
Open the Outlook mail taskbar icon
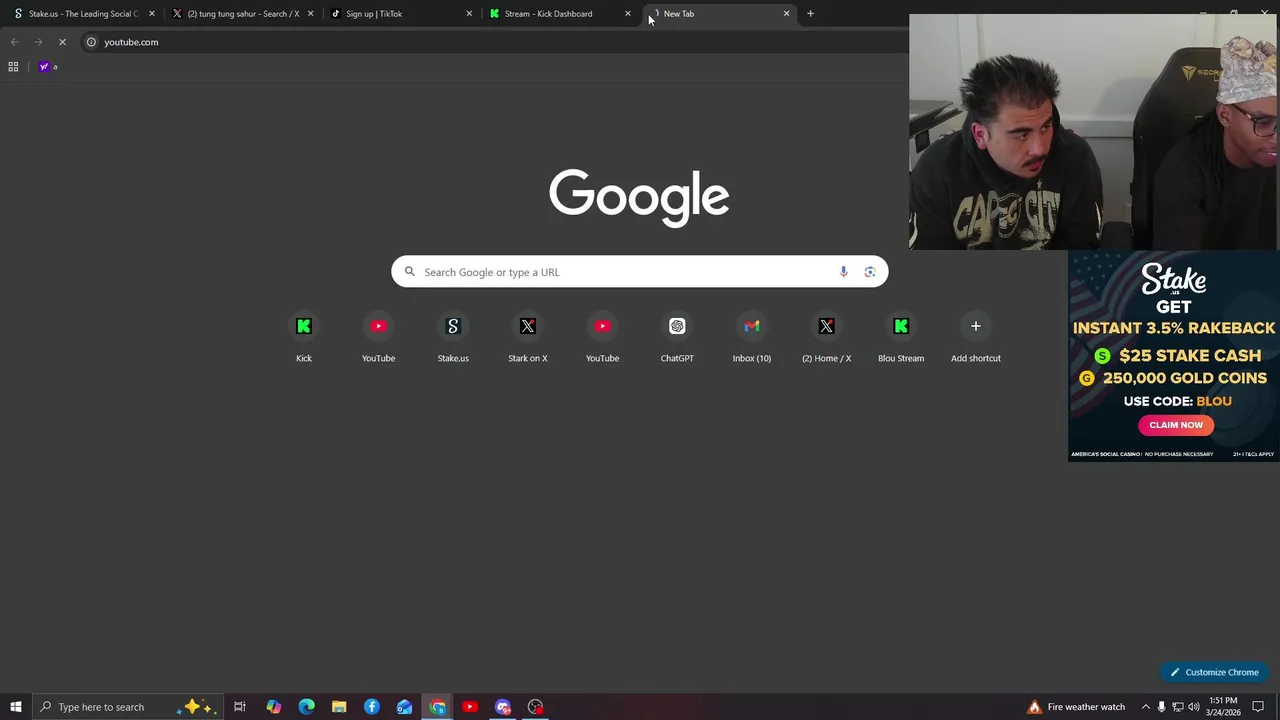coord(405,707)
